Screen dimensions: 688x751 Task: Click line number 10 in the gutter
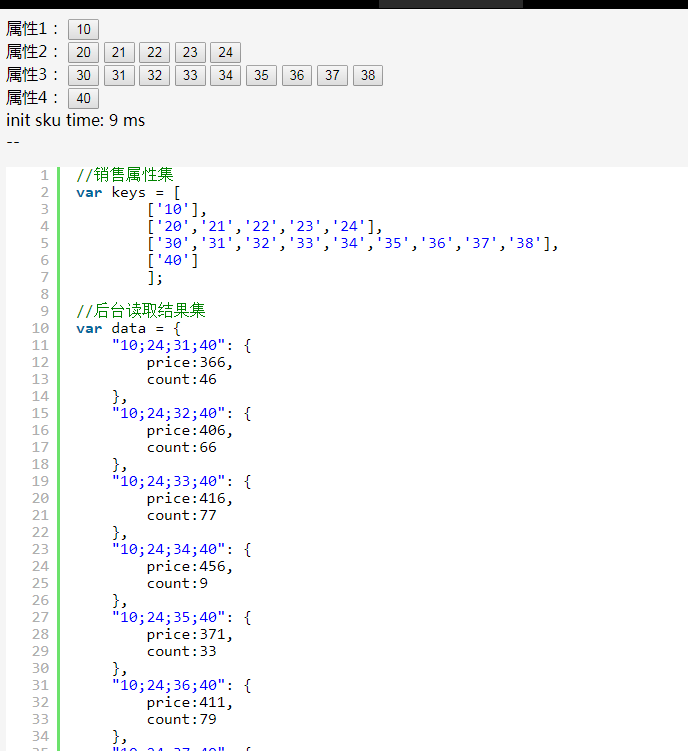click(41, 329)
